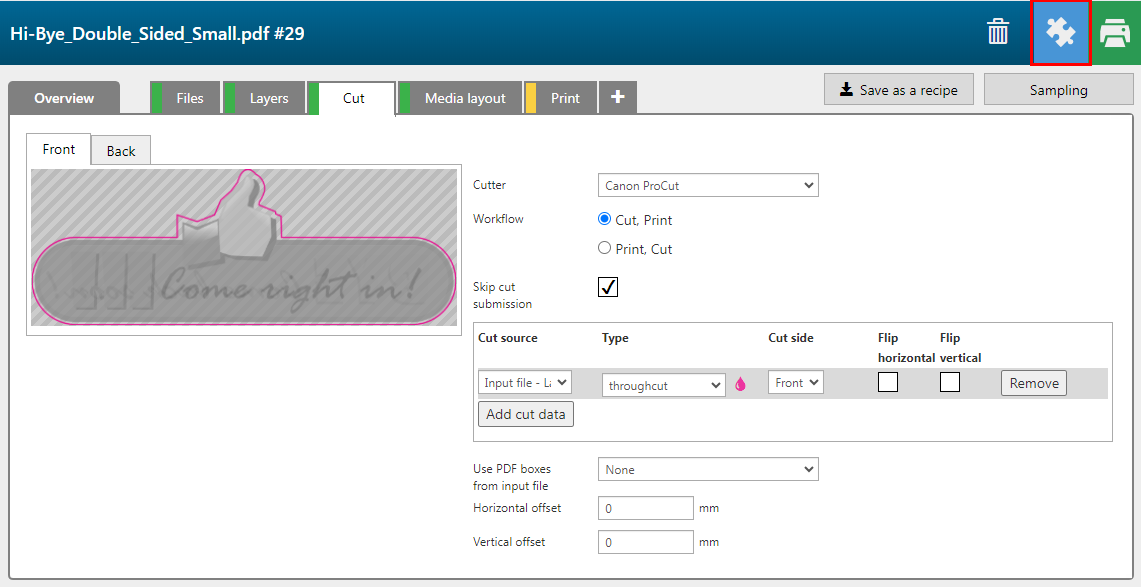Switch to the Back preview tab
This screenshot has width=1141, height=587.
(121, 151)
